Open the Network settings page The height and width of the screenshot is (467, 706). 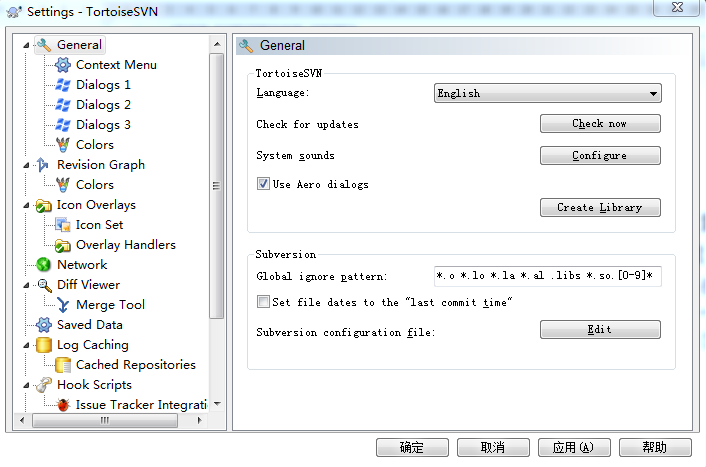(x=82, y=265)
